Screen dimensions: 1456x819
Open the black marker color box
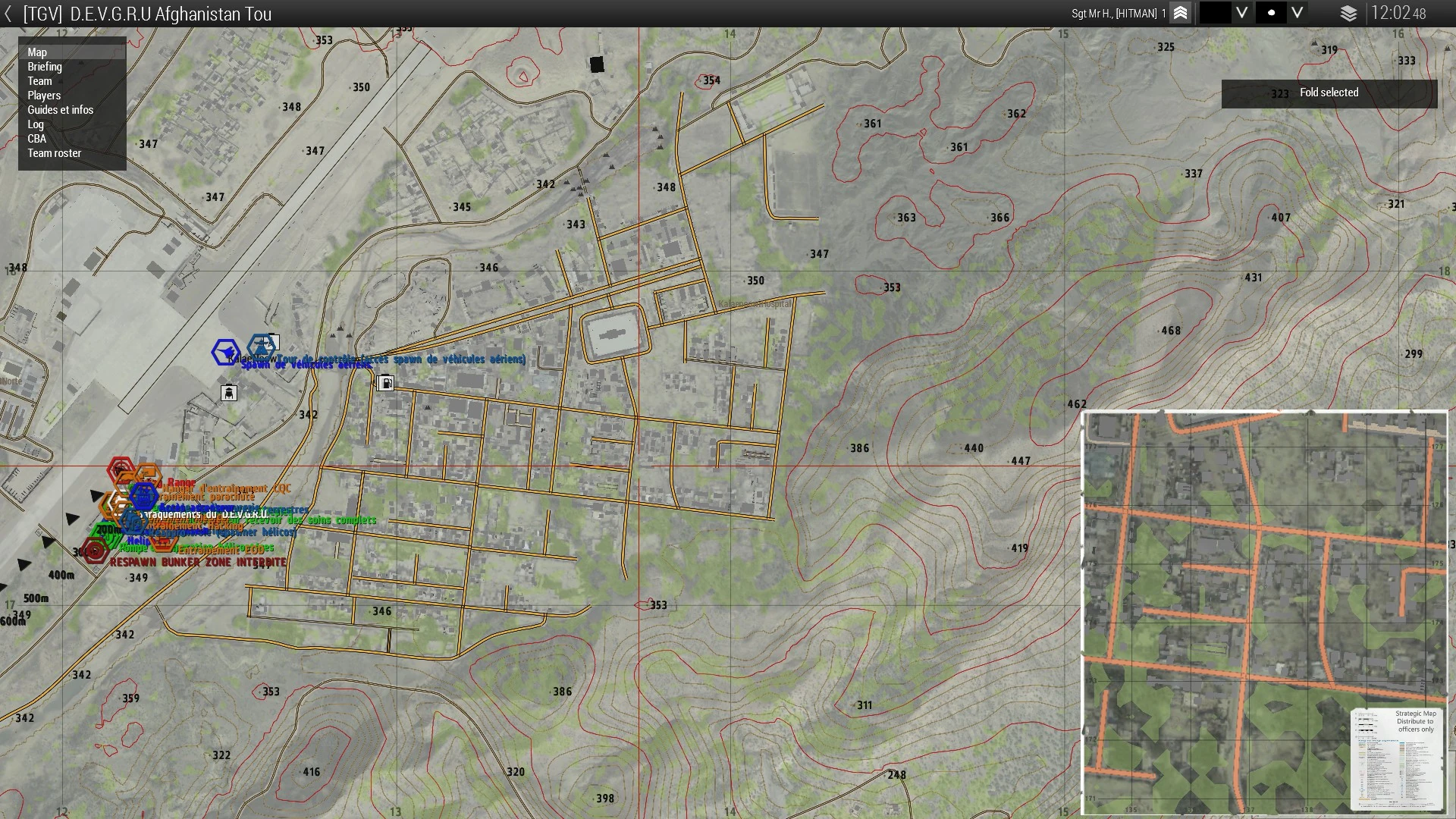tap(1215, 14)
